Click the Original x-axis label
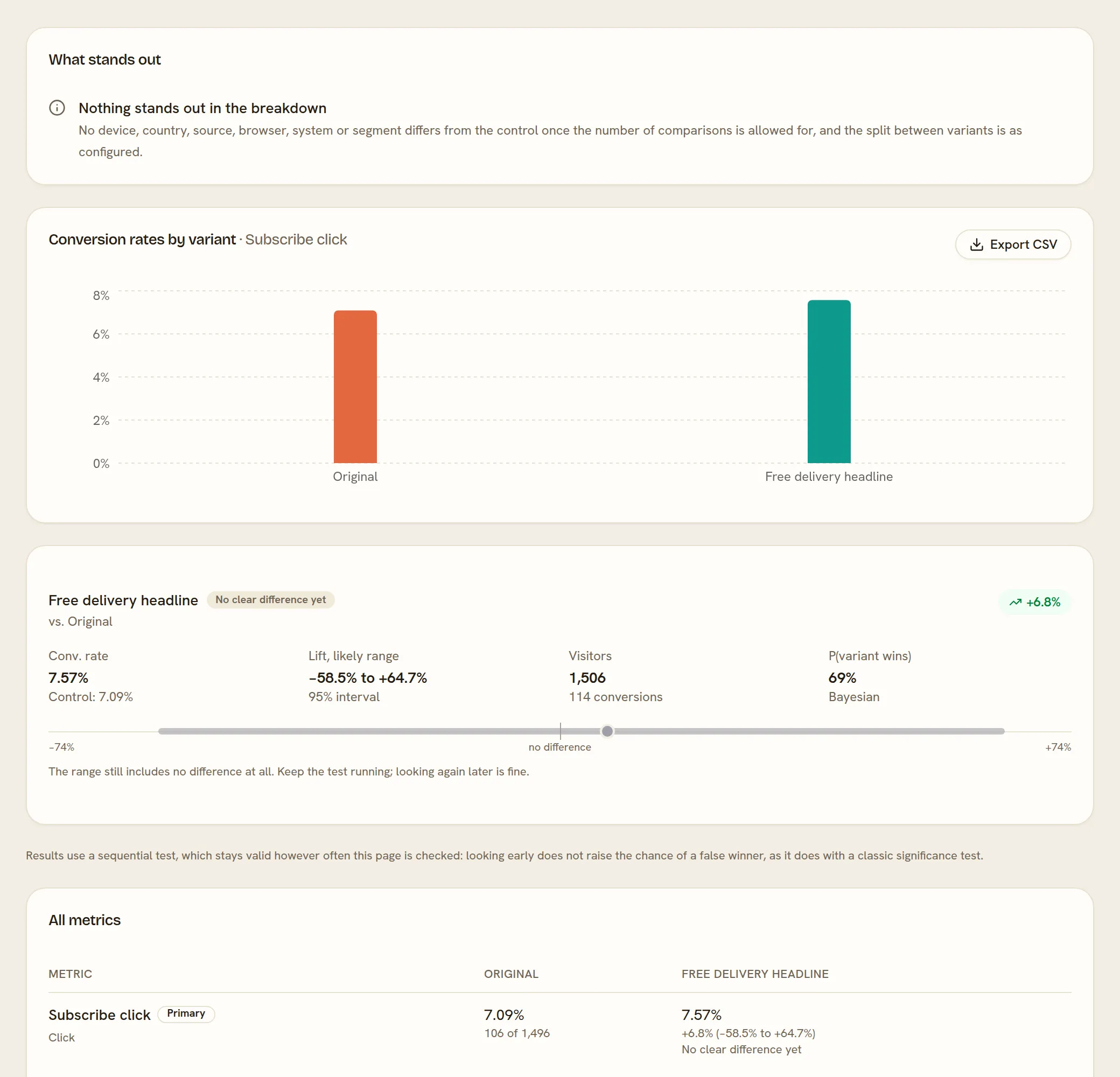Viewport: 1120px width, 1077px height. [355, 477]
